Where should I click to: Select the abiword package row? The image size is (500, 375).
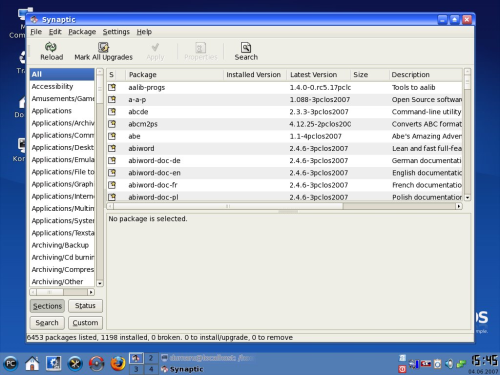284,148
